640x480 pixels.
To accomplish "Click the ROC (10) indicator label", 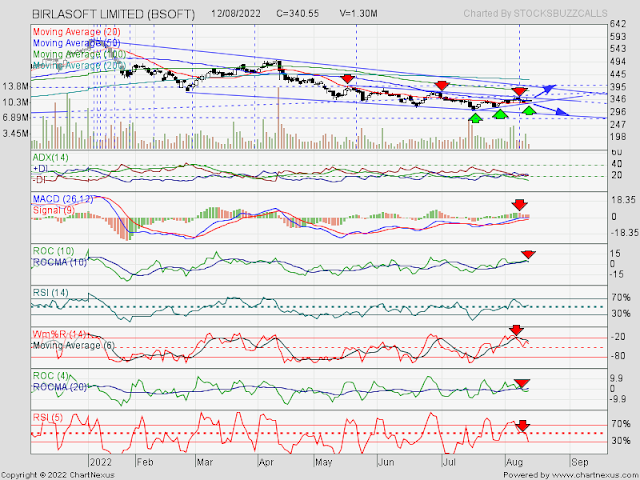I will click(52, 251).
